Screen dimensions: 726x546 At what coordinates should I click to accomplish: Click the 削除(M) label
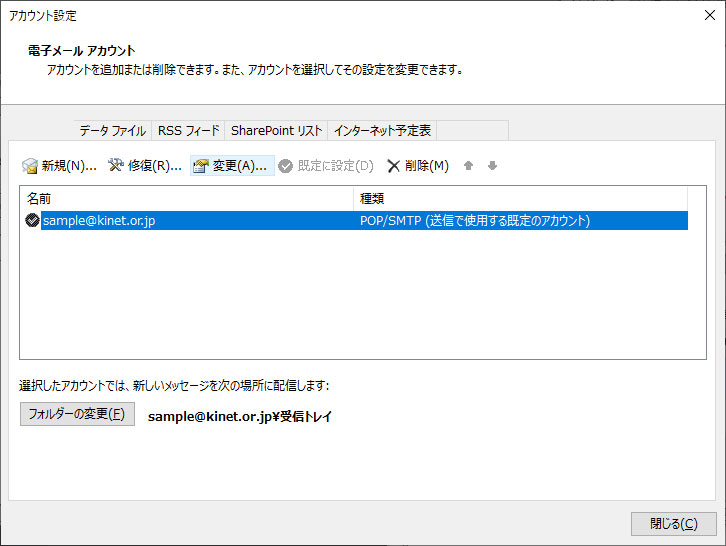click(x=426, y=166)
